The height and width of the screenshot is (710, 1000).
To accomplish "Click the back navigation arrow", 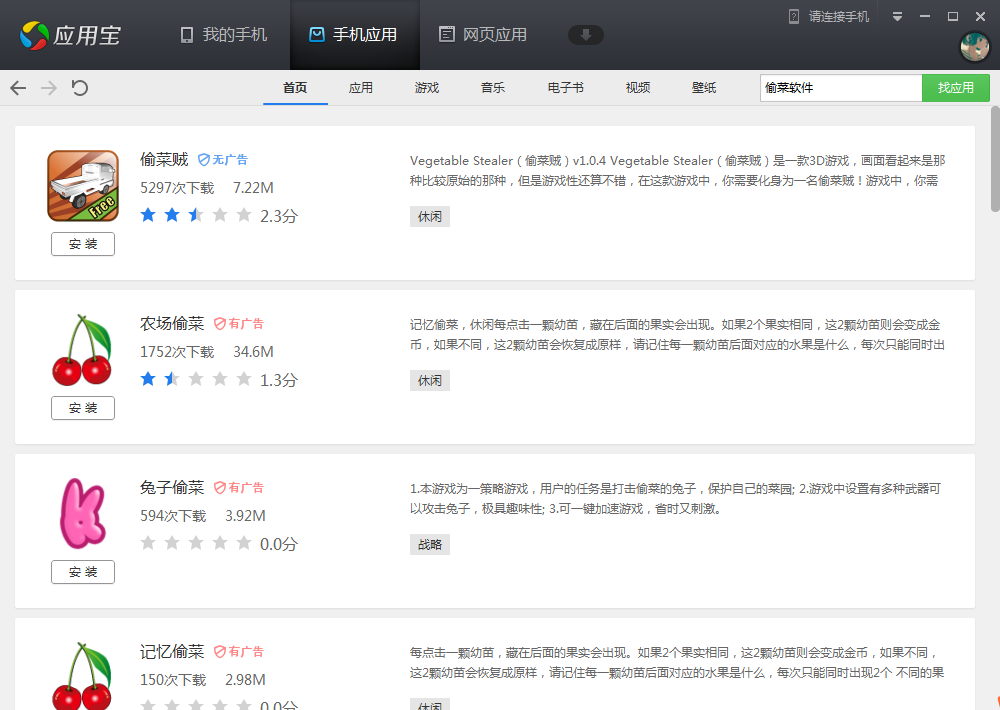I will tap(17, 88).
